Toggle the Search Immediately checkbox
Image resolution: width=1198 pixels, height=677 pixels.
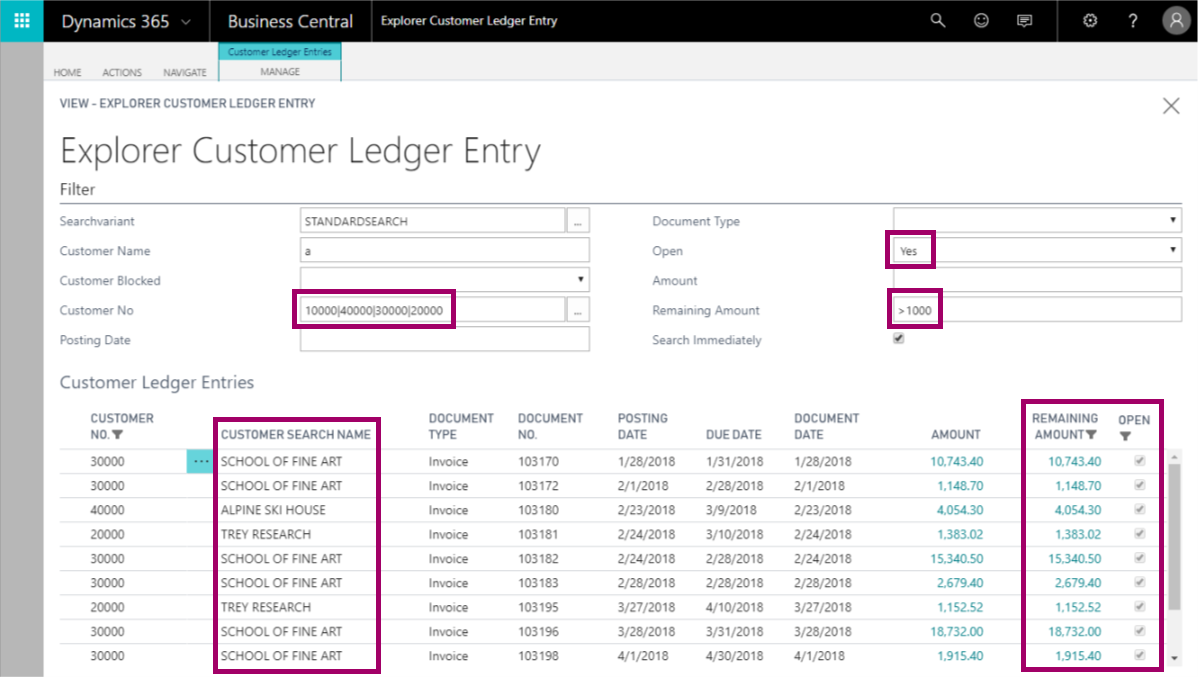pyautogui.click(x=898, y=338)
